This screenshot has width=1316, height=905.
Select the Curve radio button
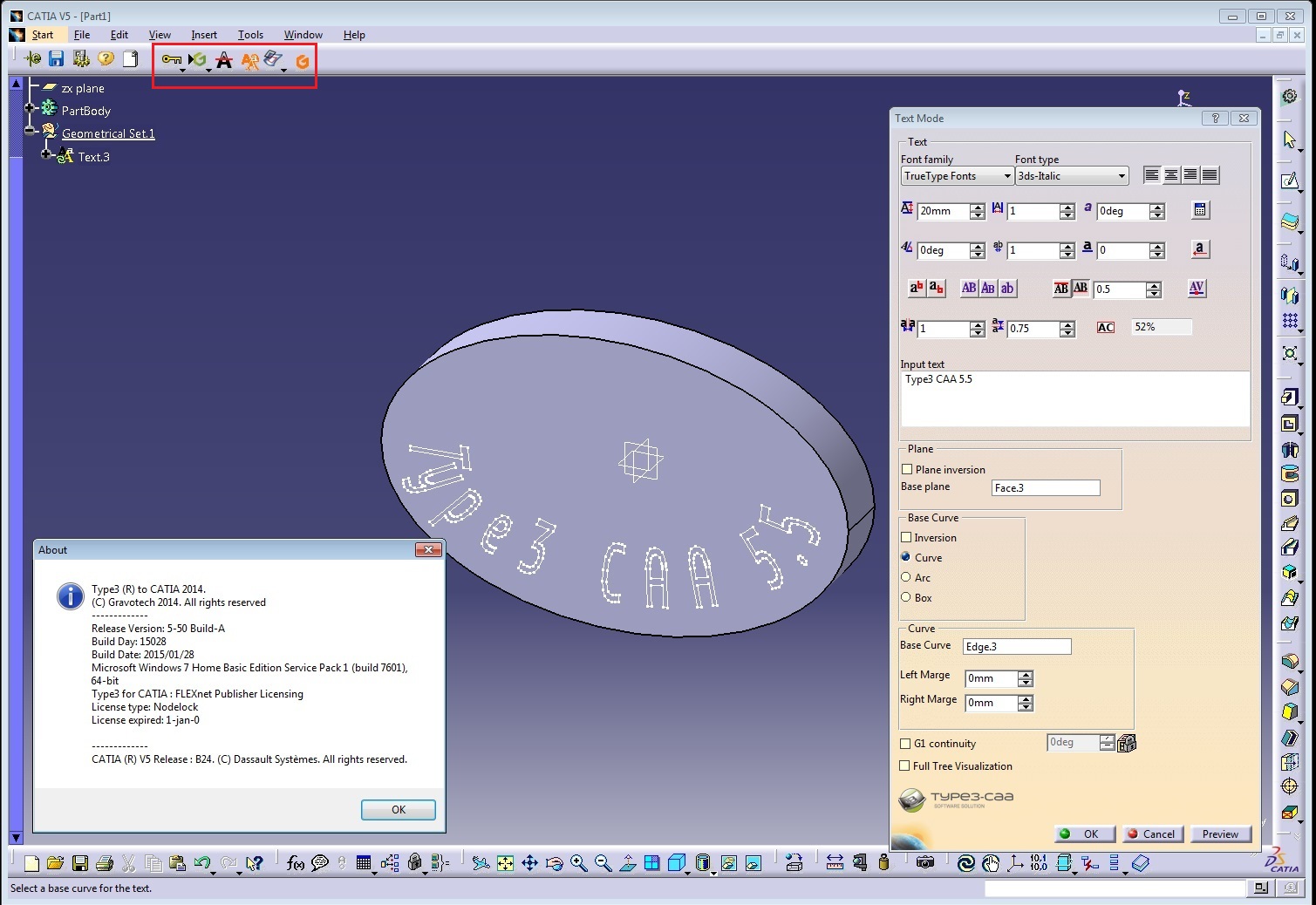click(x=906, y=556)
